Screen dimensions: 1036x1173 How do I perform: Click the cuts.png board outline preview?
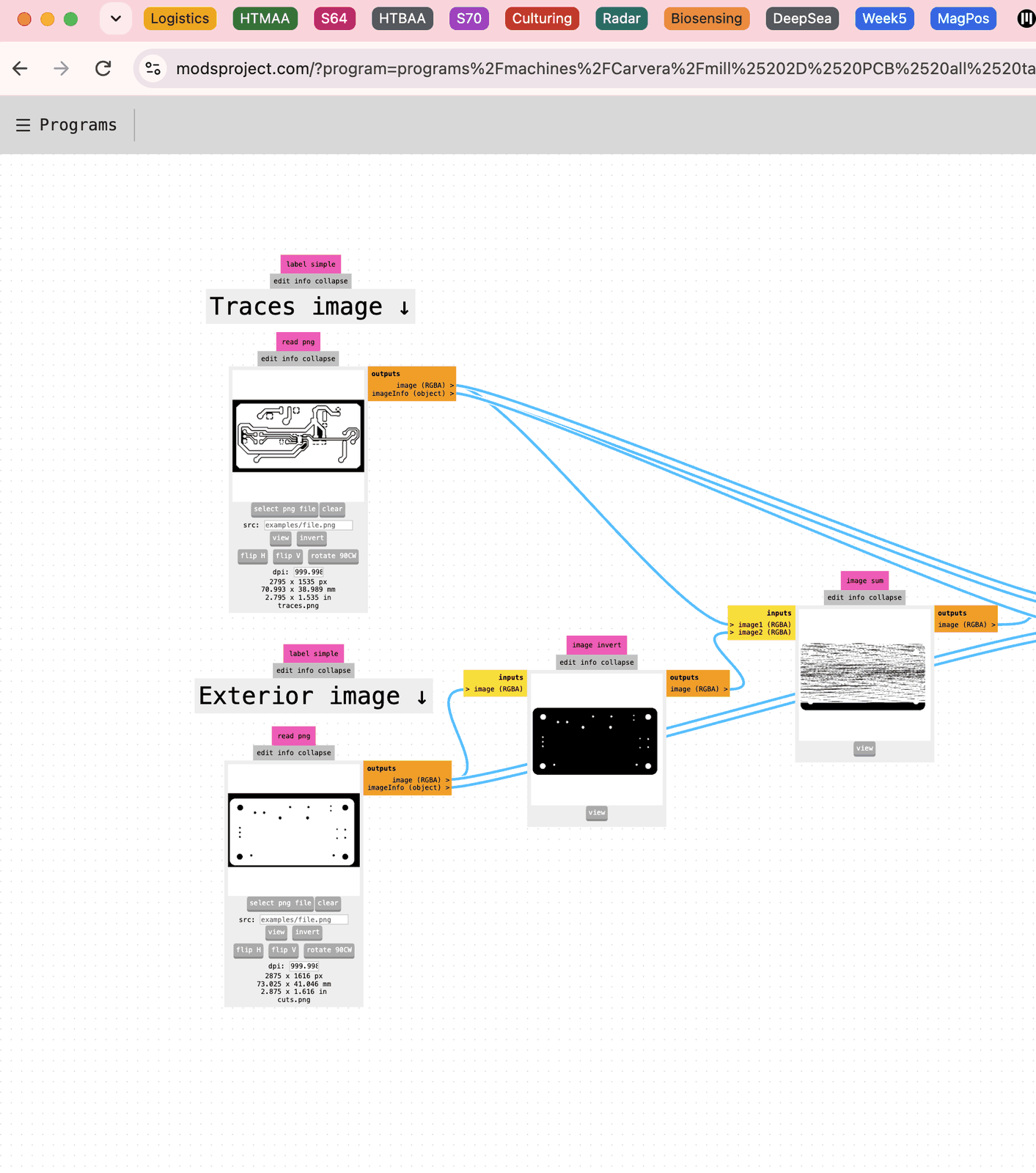(x=294, y=830)
